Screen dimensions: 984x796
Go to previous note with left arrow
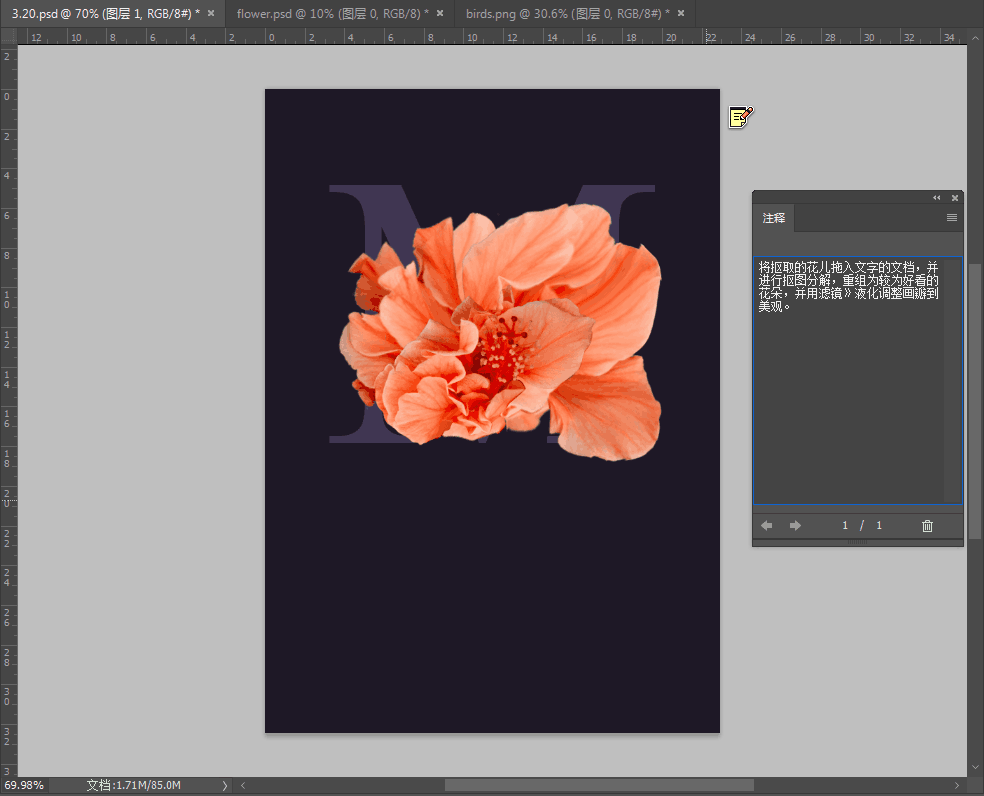(x=767, y=526)
